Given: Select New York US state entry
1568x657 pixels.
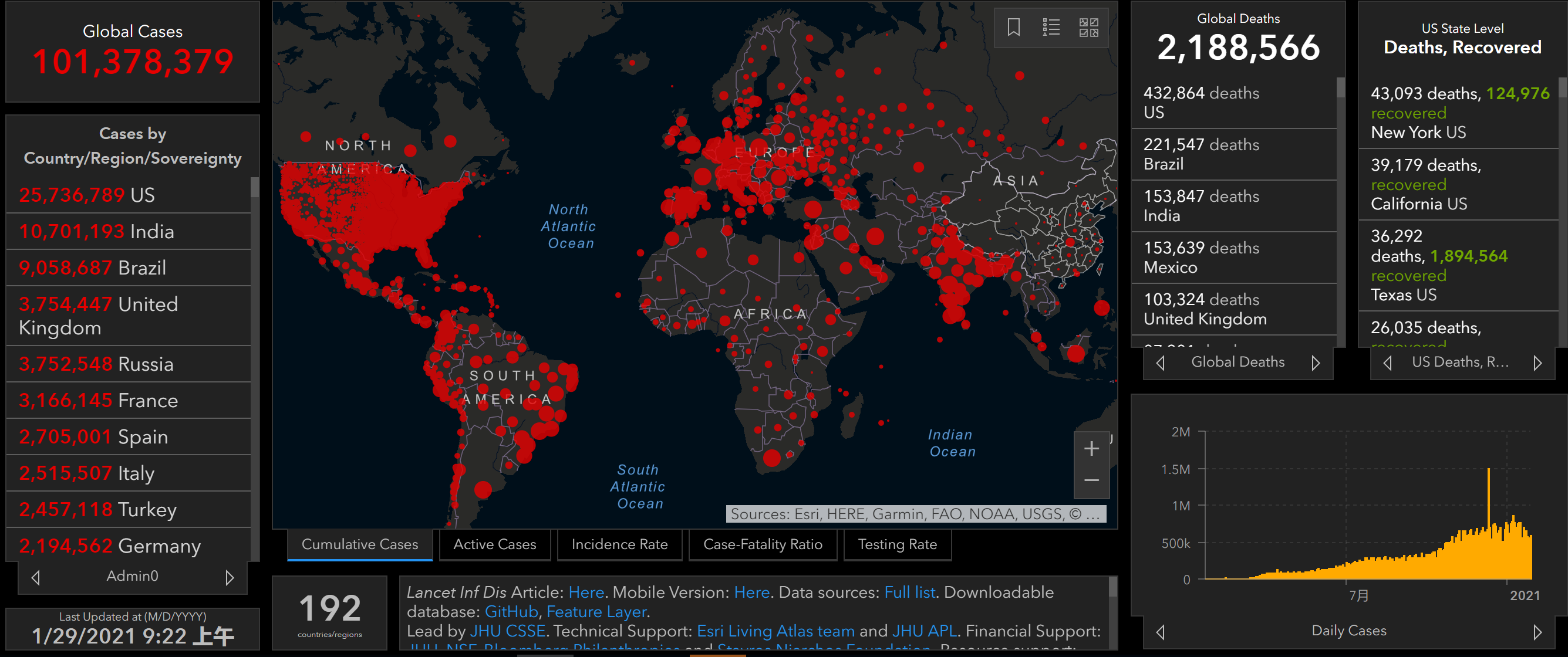Looking at the screenshot, I should (x=1458, y=113).
